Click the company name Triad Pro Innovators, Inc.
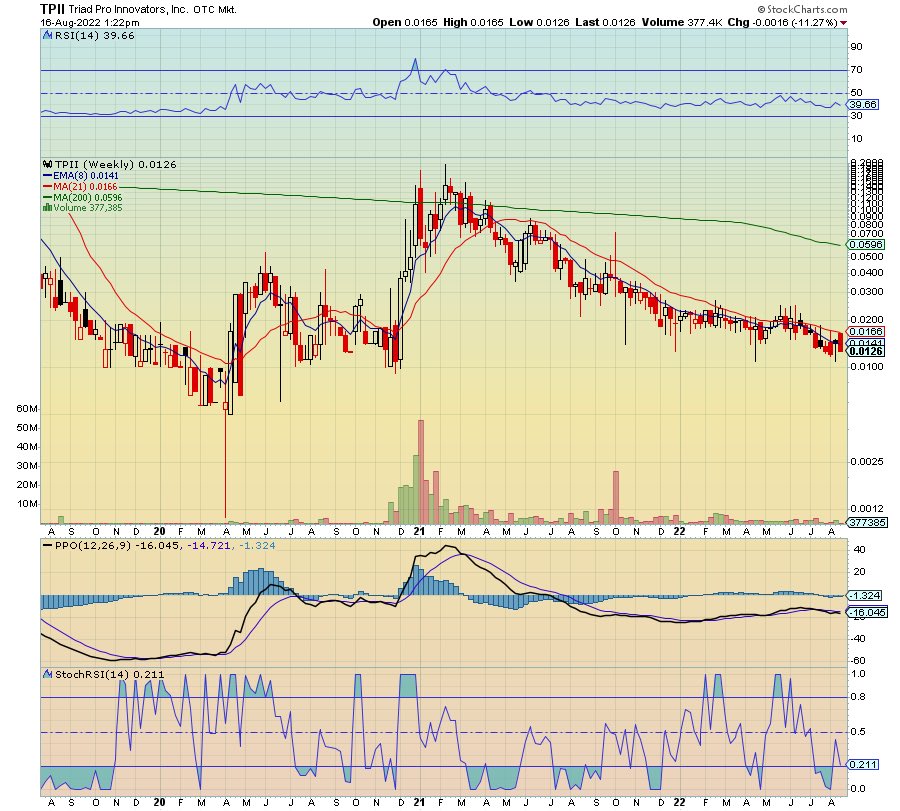Screen dimensions: 900x811 [129, 10]
